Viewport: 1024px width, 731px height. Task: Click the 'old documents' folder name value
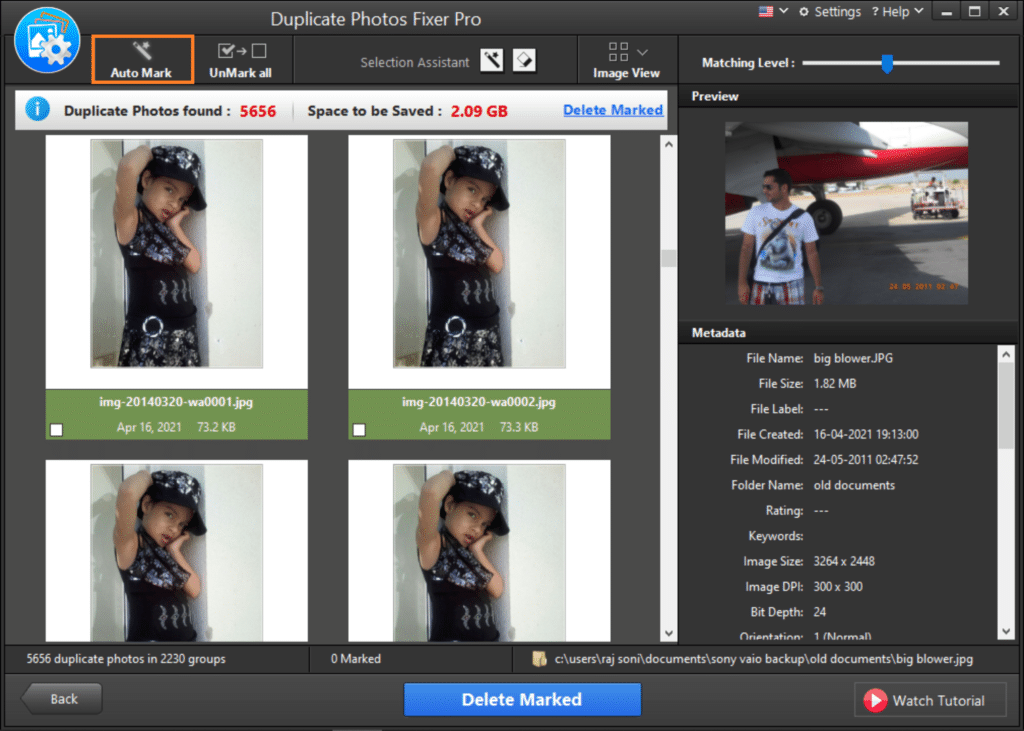(854, 485)
